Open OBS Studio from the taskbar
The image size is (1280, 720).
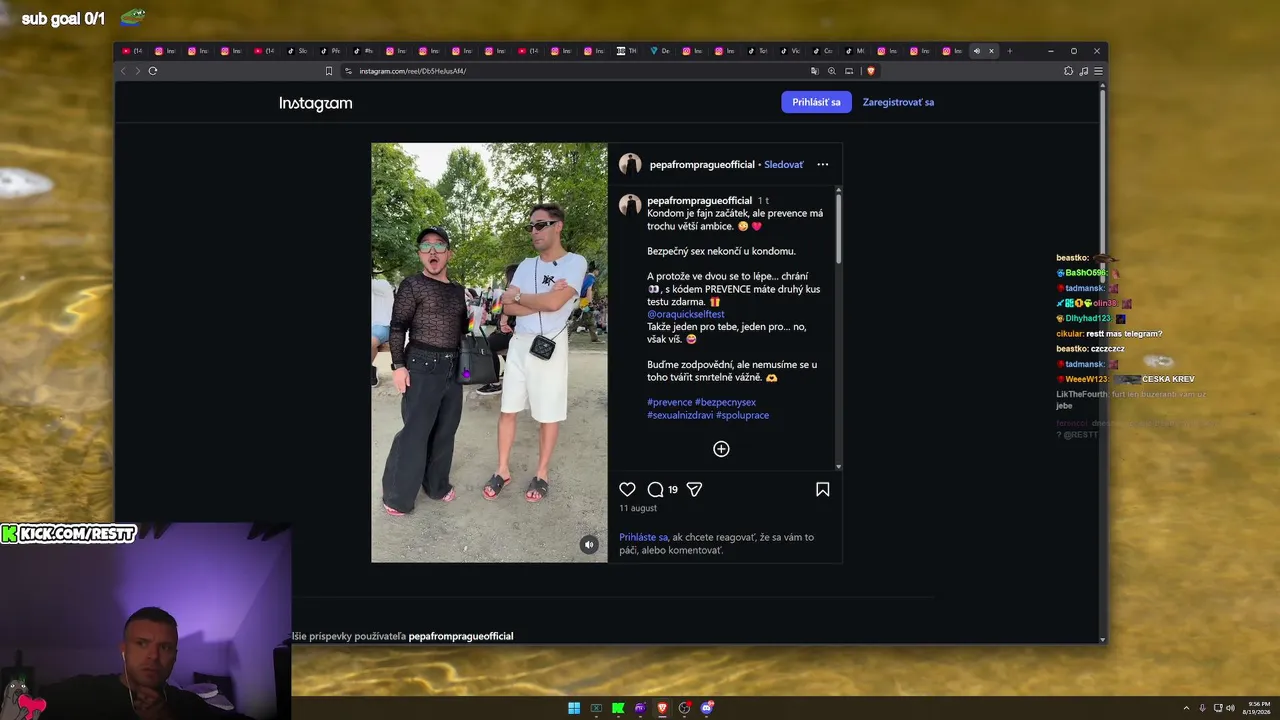684,708
